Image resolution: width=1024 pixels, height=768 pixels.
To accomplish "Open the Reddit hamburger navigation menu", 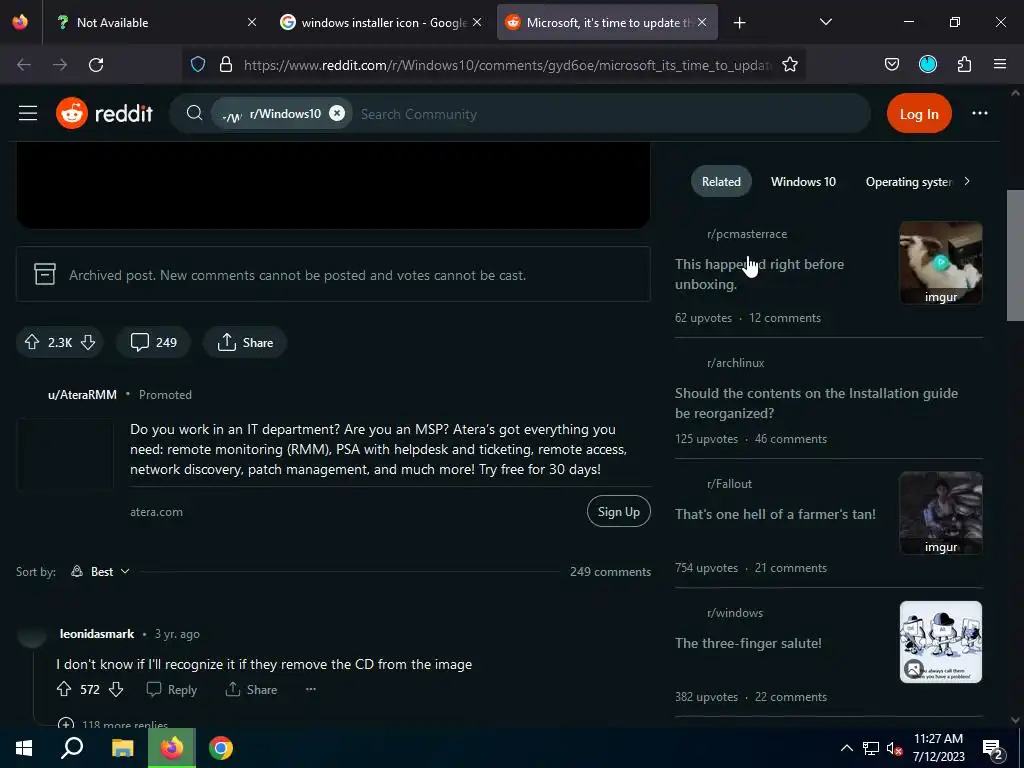I will point(27,114).
